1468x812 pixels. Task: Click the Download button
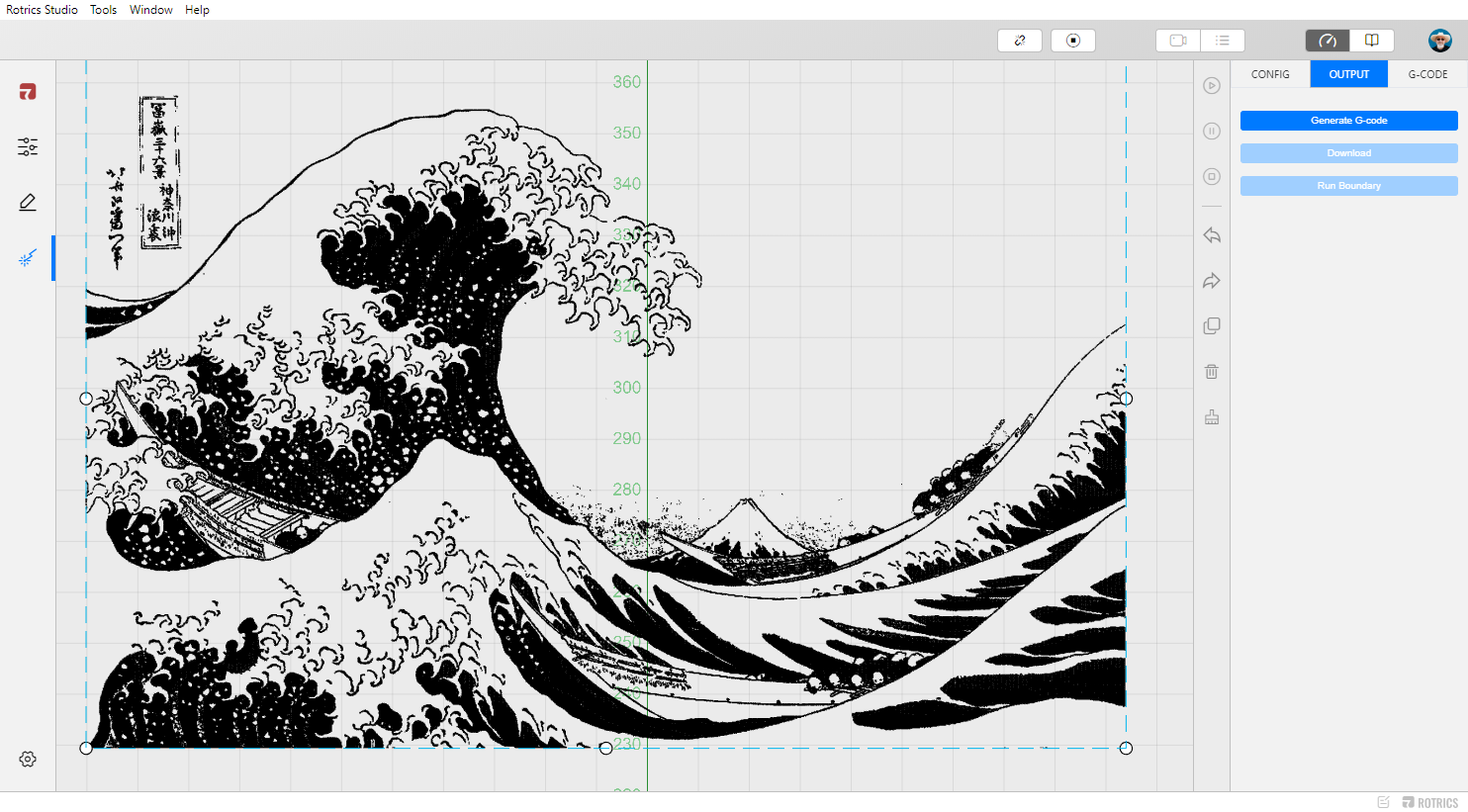point(1349,153)
